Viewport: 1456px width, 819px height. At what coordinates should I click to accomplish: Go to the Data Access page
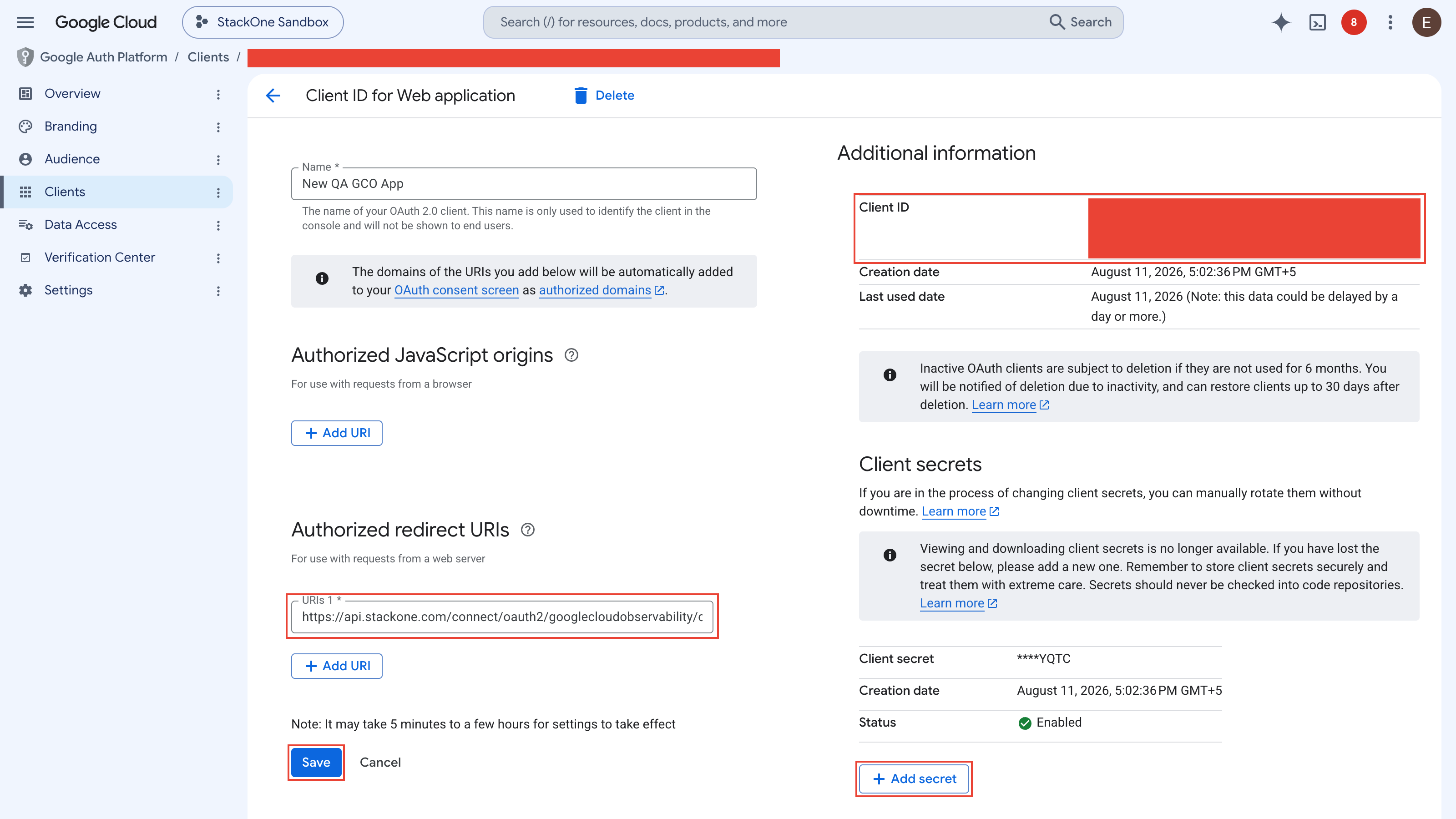(x=81, y=224)
